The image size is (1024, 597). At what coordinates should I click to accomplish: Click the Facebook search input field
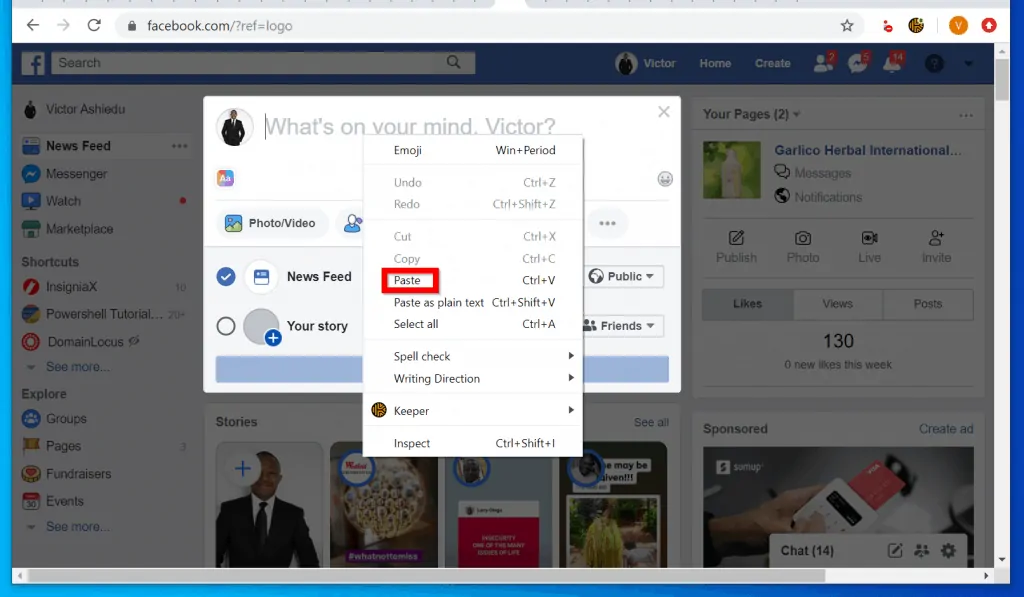(248, 63)
